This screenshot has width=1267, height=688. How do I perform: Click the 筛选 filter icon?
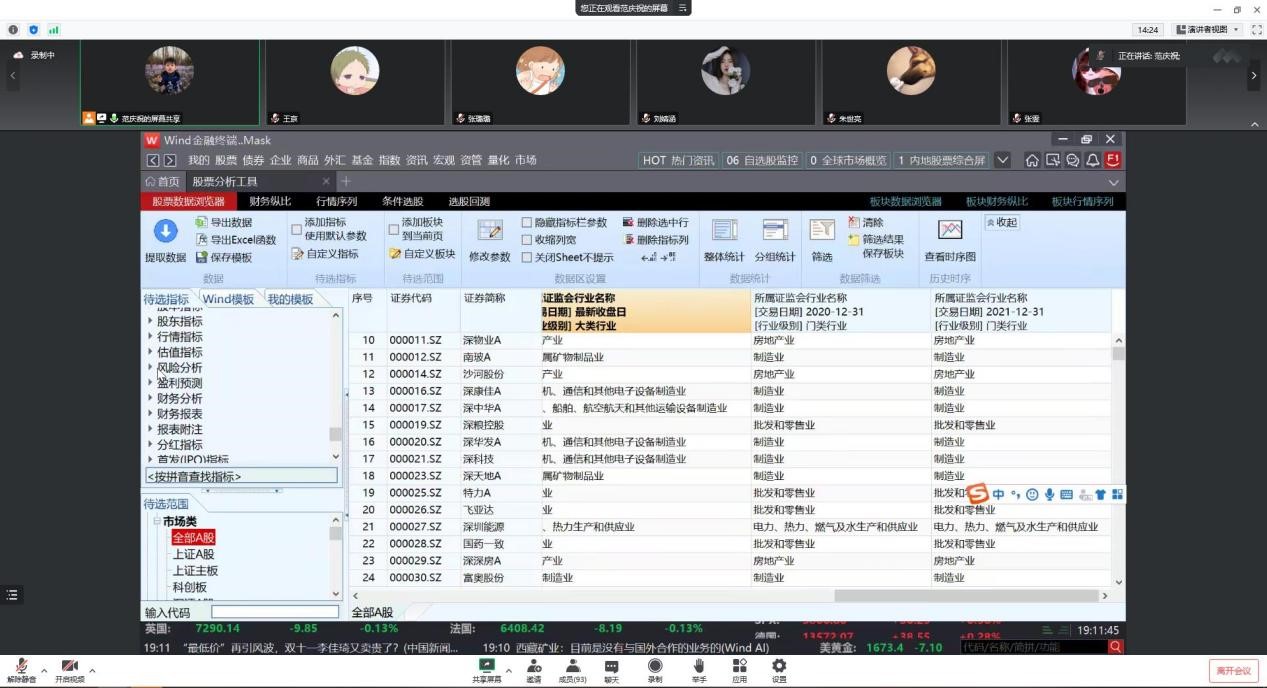tap(822, 232)
